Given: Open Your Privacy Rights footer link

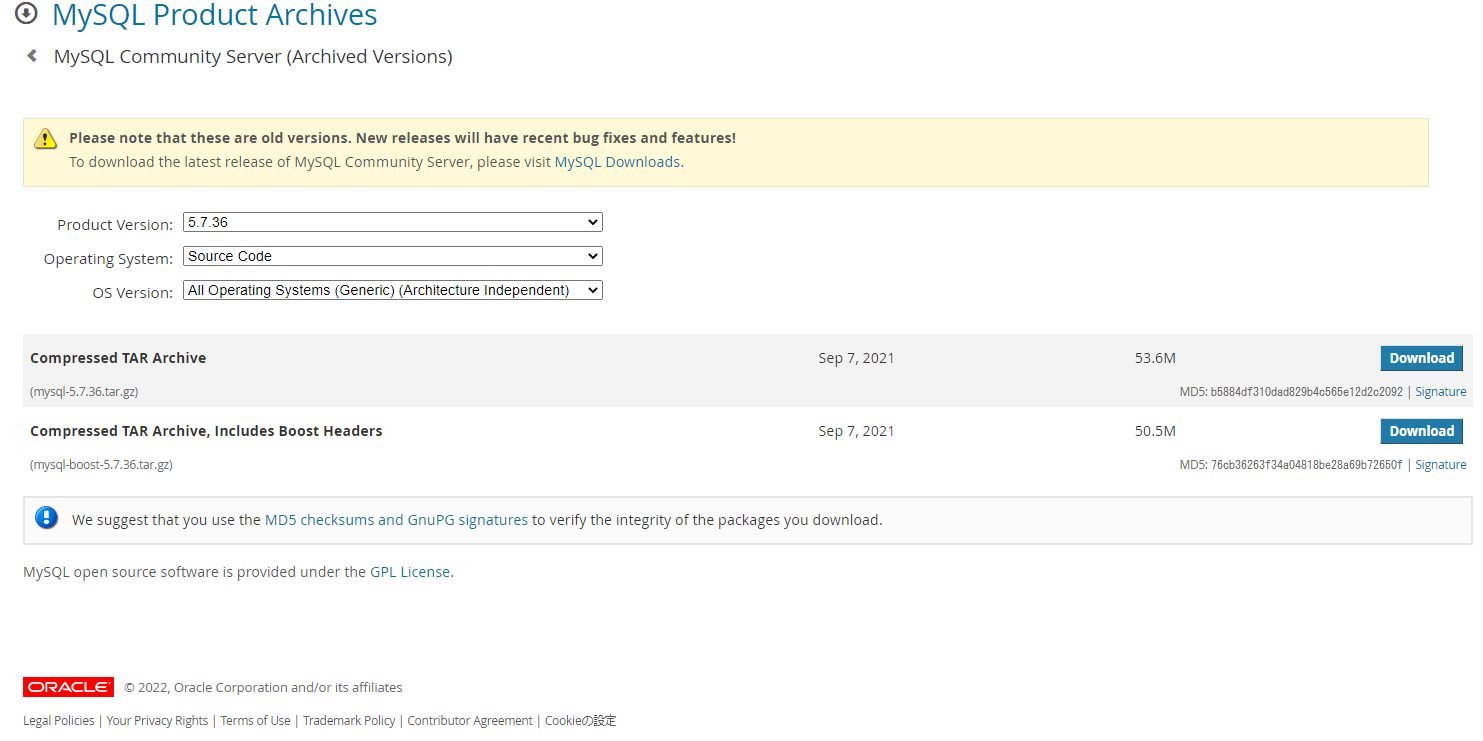Looking at the screenshot, I should pyautogui.click(x=157, y=721).
